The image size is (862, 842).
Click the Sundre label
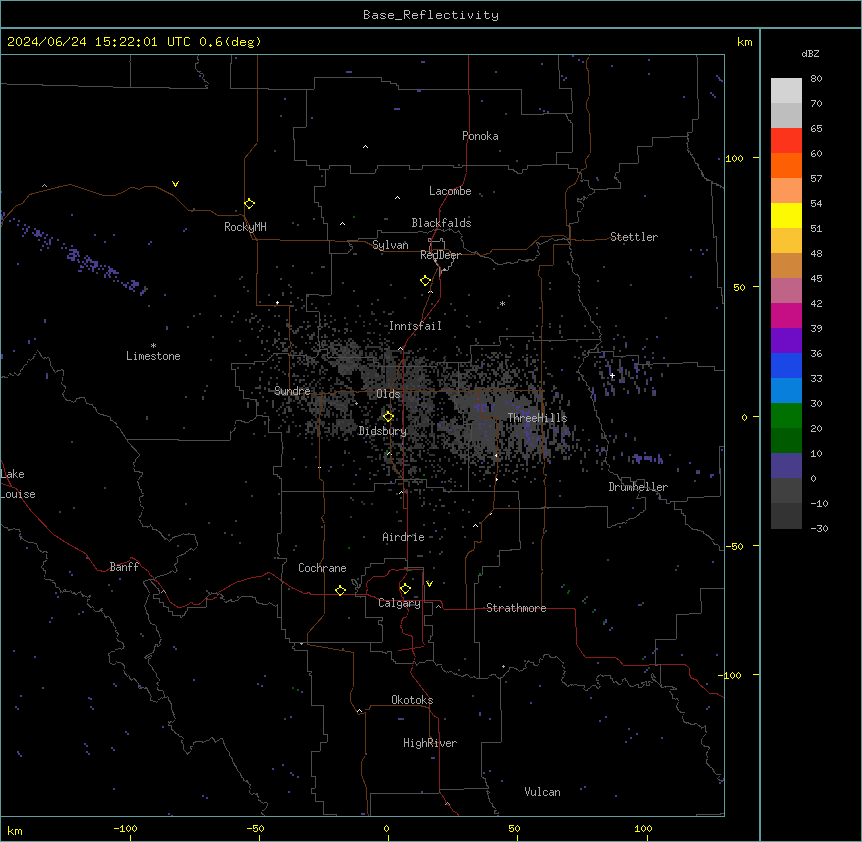pos(292,391)
